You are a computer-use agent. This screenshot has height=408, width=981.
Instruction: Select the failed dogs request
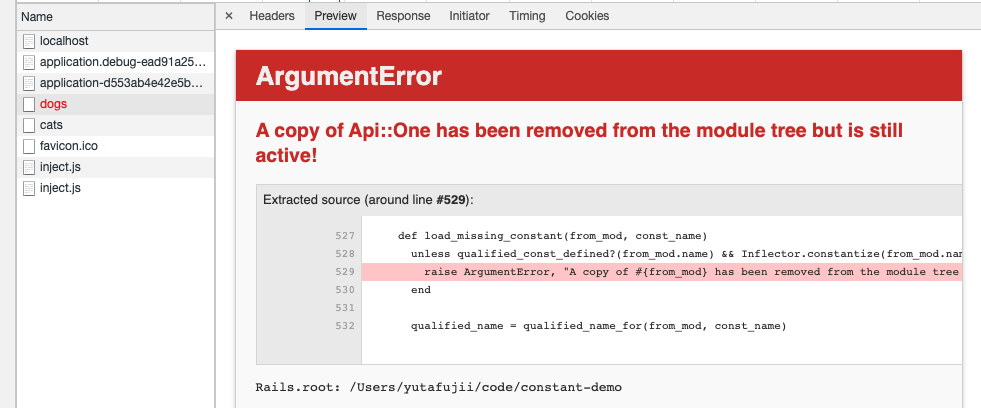pyautogui.click(x=116, y=104)
